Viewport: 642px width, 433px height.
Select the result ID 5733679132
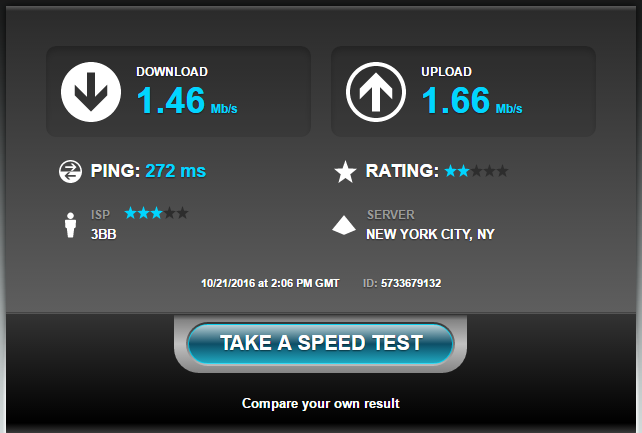point(411,283)
